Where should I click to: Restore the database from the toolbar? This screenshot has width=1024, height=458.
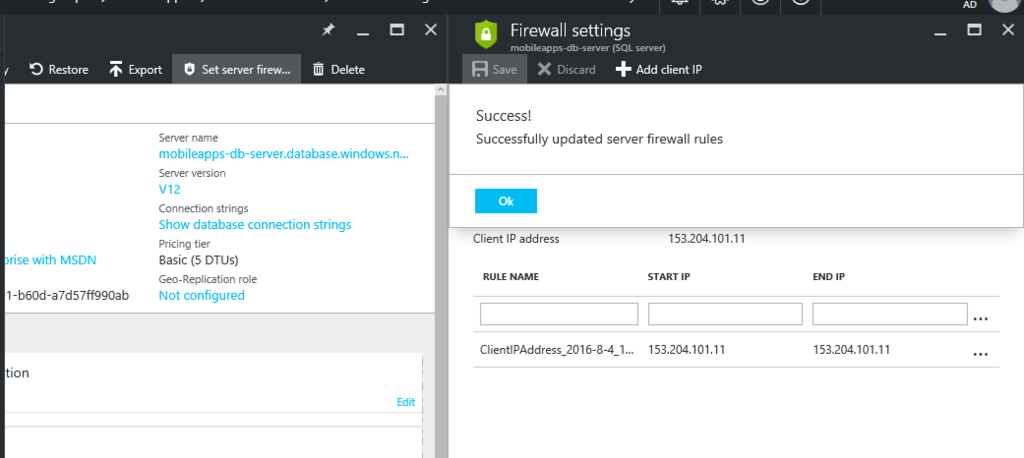point(59,69)
